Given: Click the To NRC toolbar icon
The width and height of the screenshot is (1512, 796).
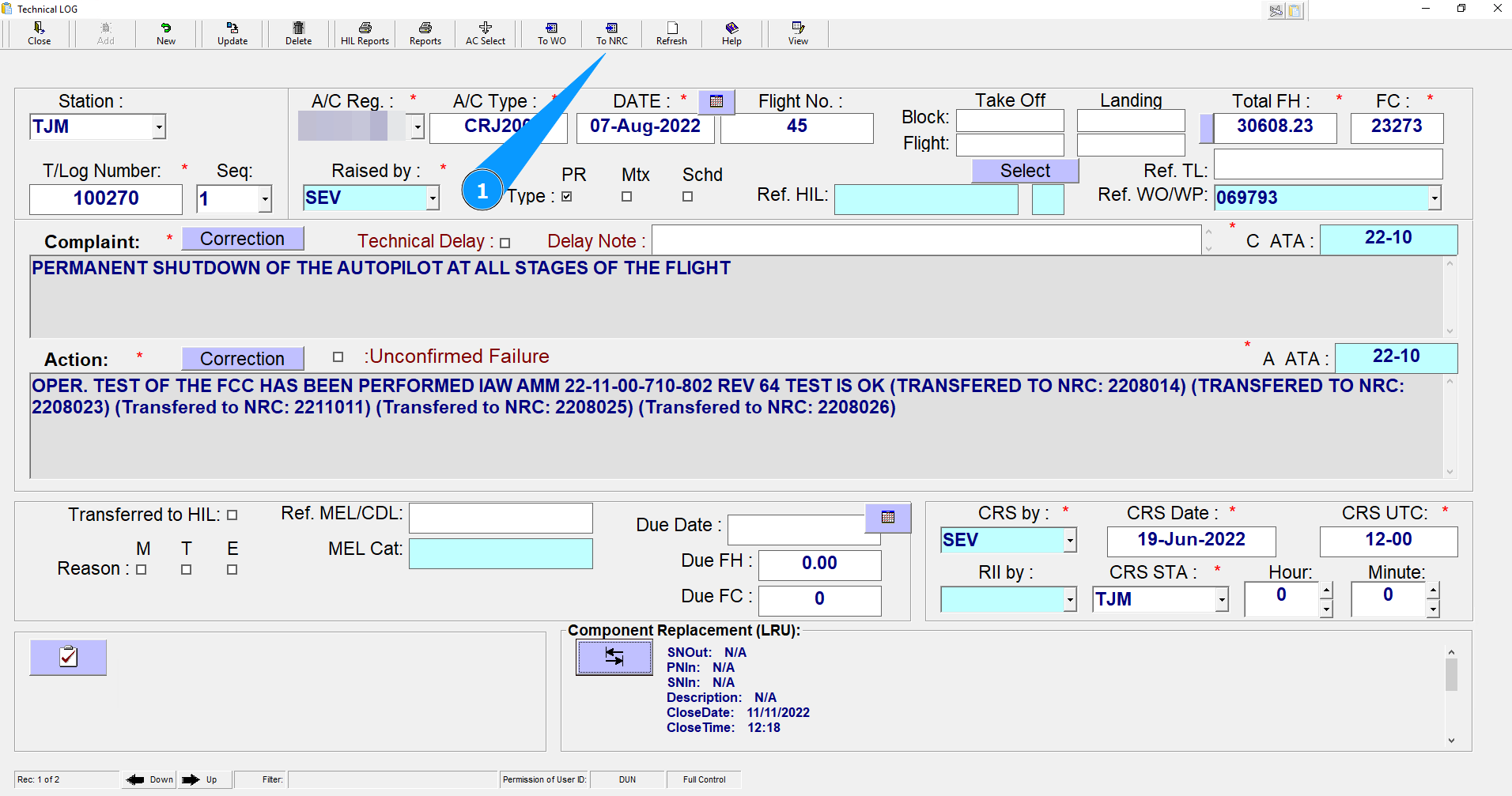Looking at the screenshot, I should pos(612,33).
